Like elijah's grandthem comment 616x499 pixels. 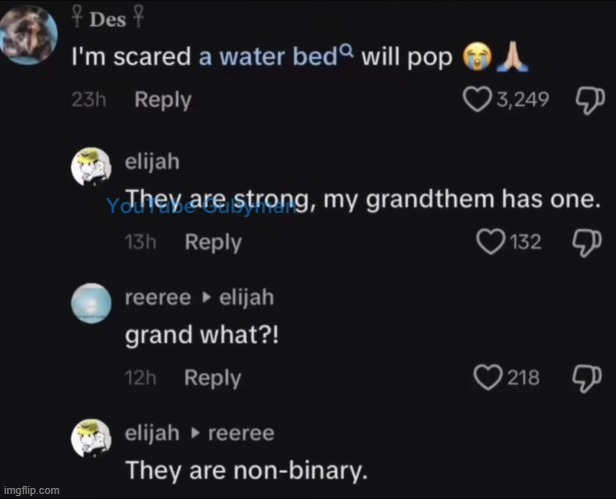(x=492, y=241)
